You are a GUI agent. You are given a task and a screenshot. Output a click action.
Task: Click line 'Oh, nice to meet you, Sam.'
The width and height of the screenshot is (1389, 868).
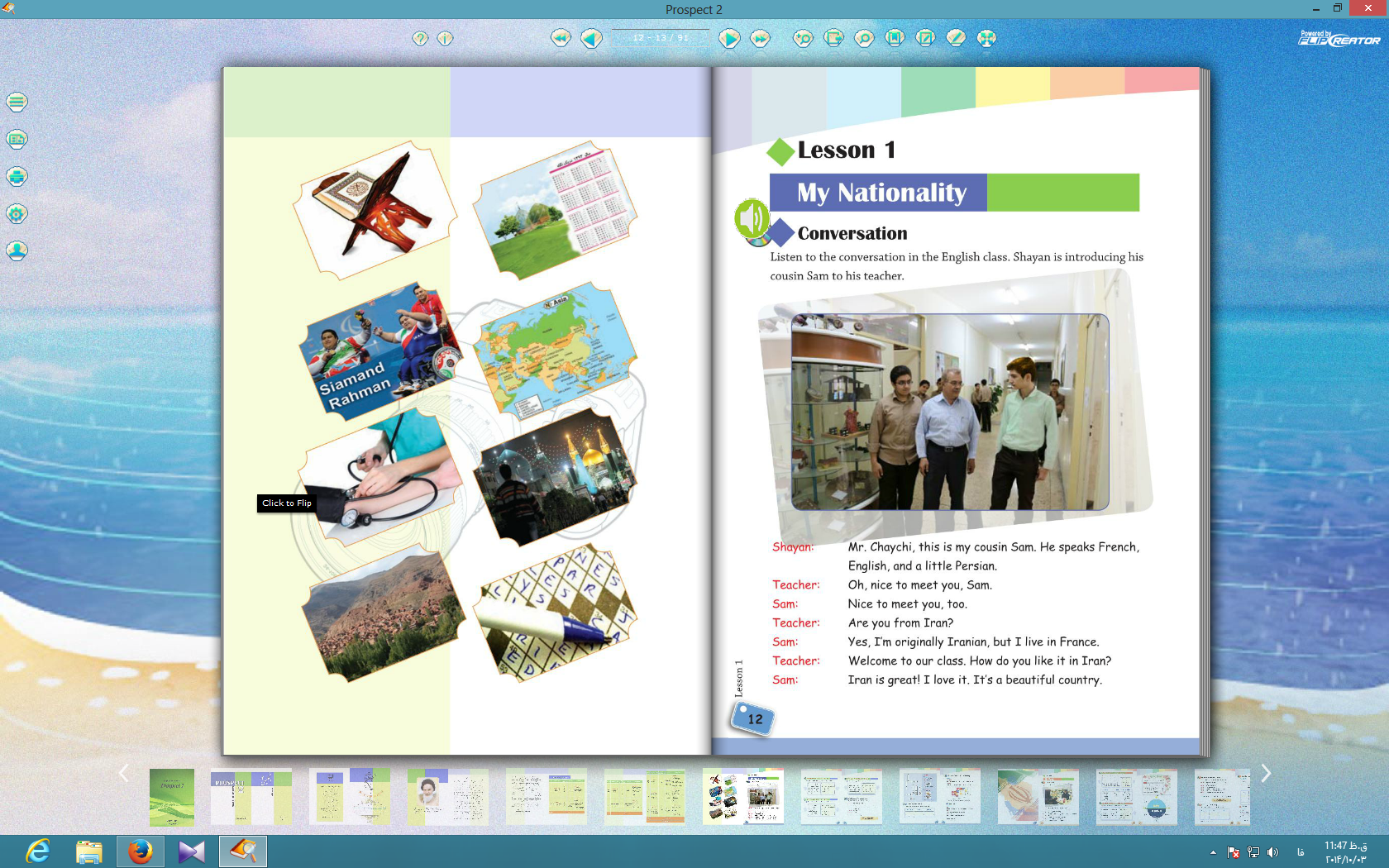(x=920, y=585)
